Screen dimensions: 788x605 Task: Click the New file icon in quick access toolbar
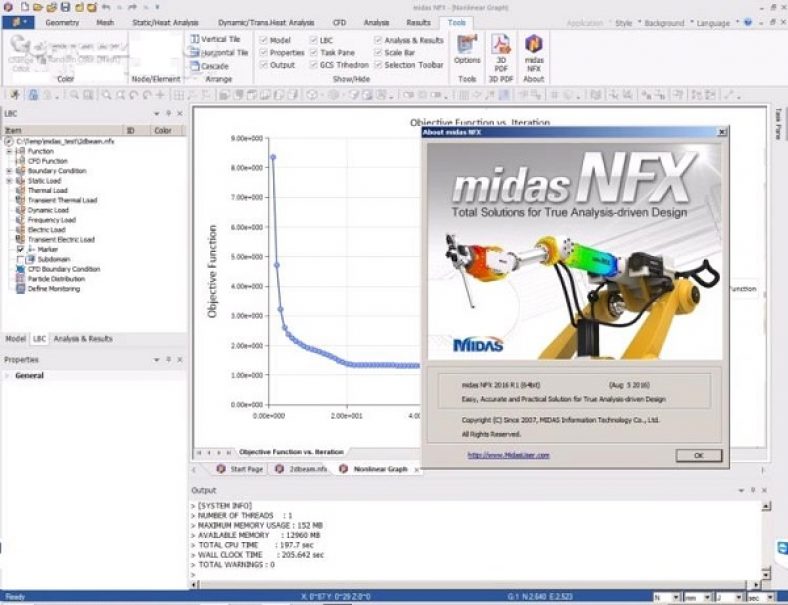(x=25, y=7)
